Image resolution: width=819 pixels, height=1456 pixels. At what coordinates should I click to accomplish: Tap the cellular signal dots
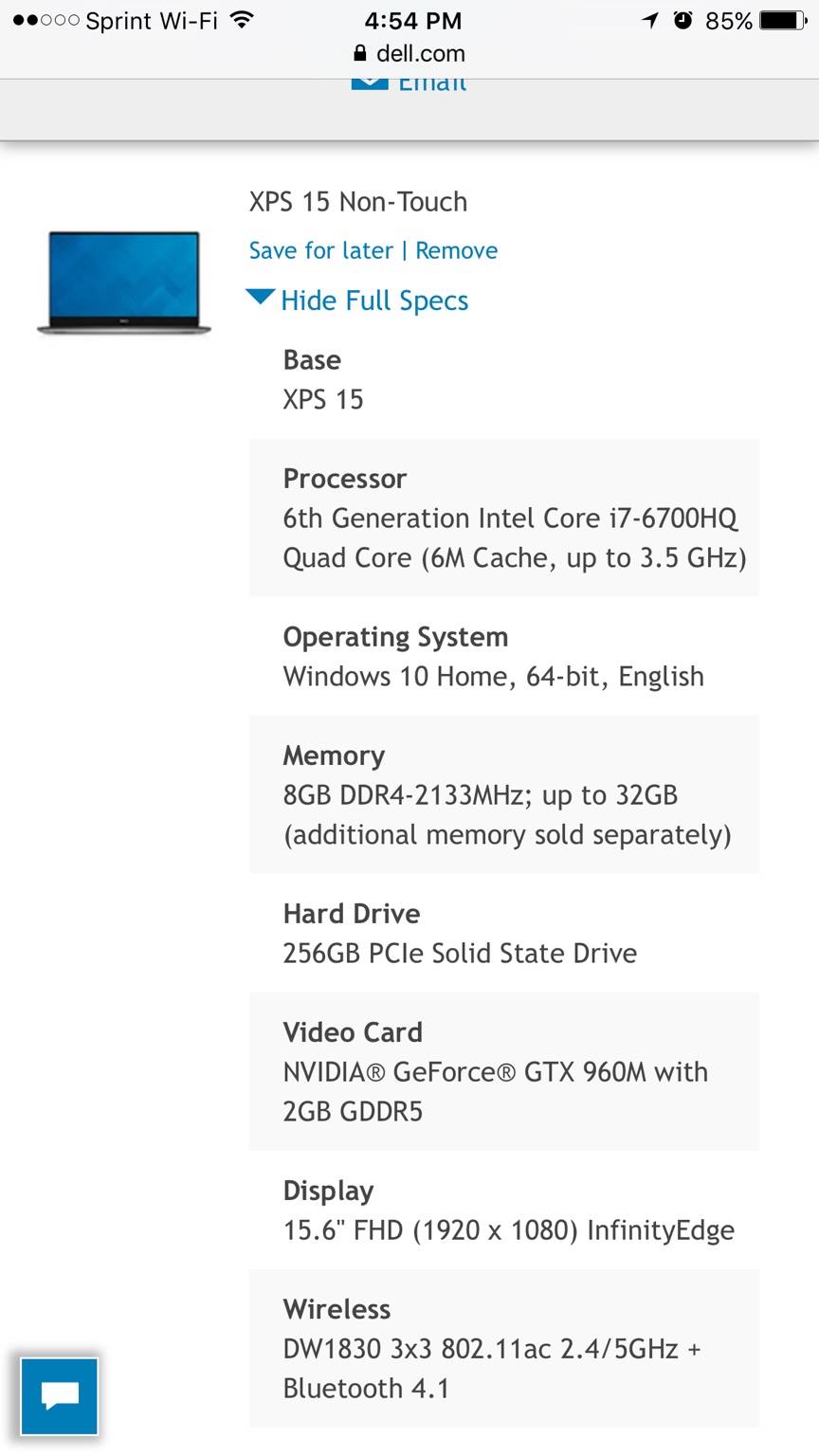[x=45, y=20]
